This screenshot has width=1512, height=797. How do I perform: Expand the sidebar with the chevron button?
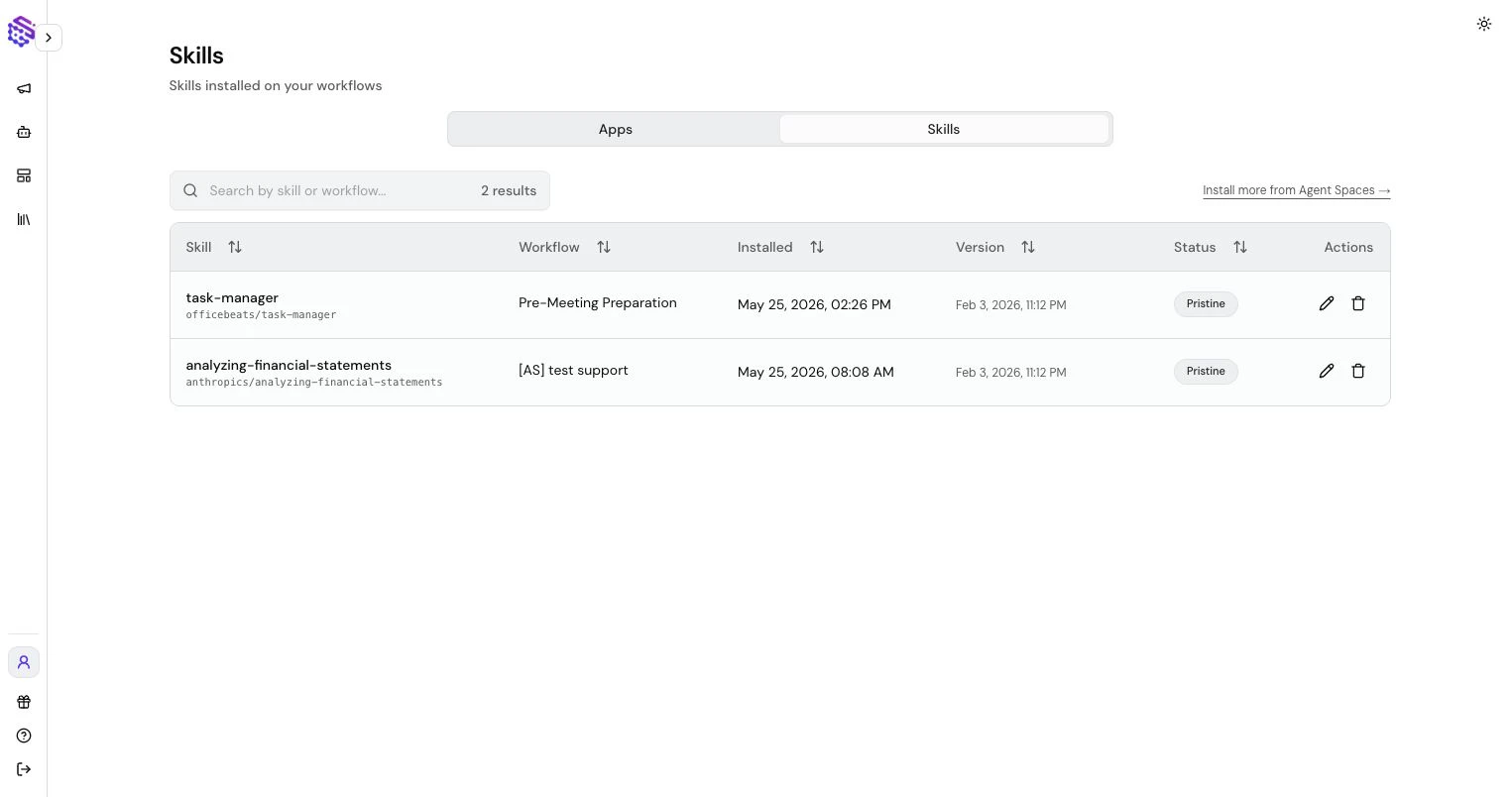coord(49,38)
